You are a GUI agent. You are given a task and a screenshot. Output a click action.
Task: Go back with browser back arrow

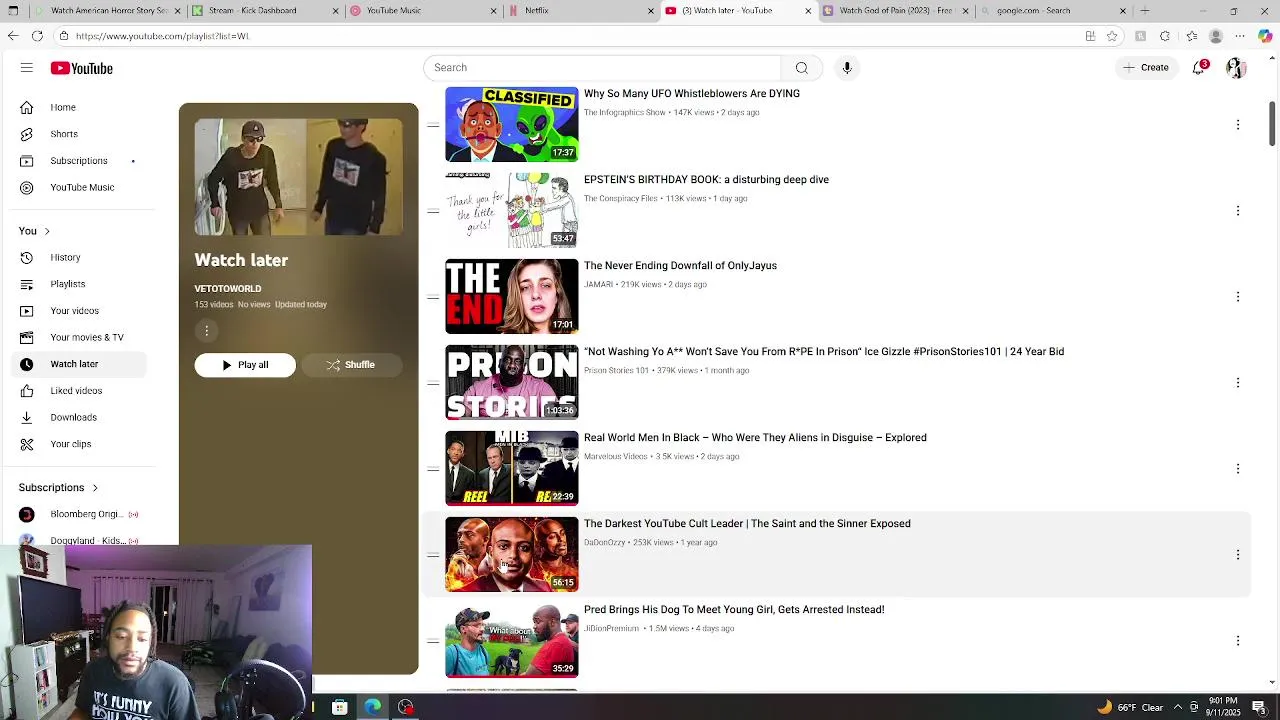click(12, 36)
